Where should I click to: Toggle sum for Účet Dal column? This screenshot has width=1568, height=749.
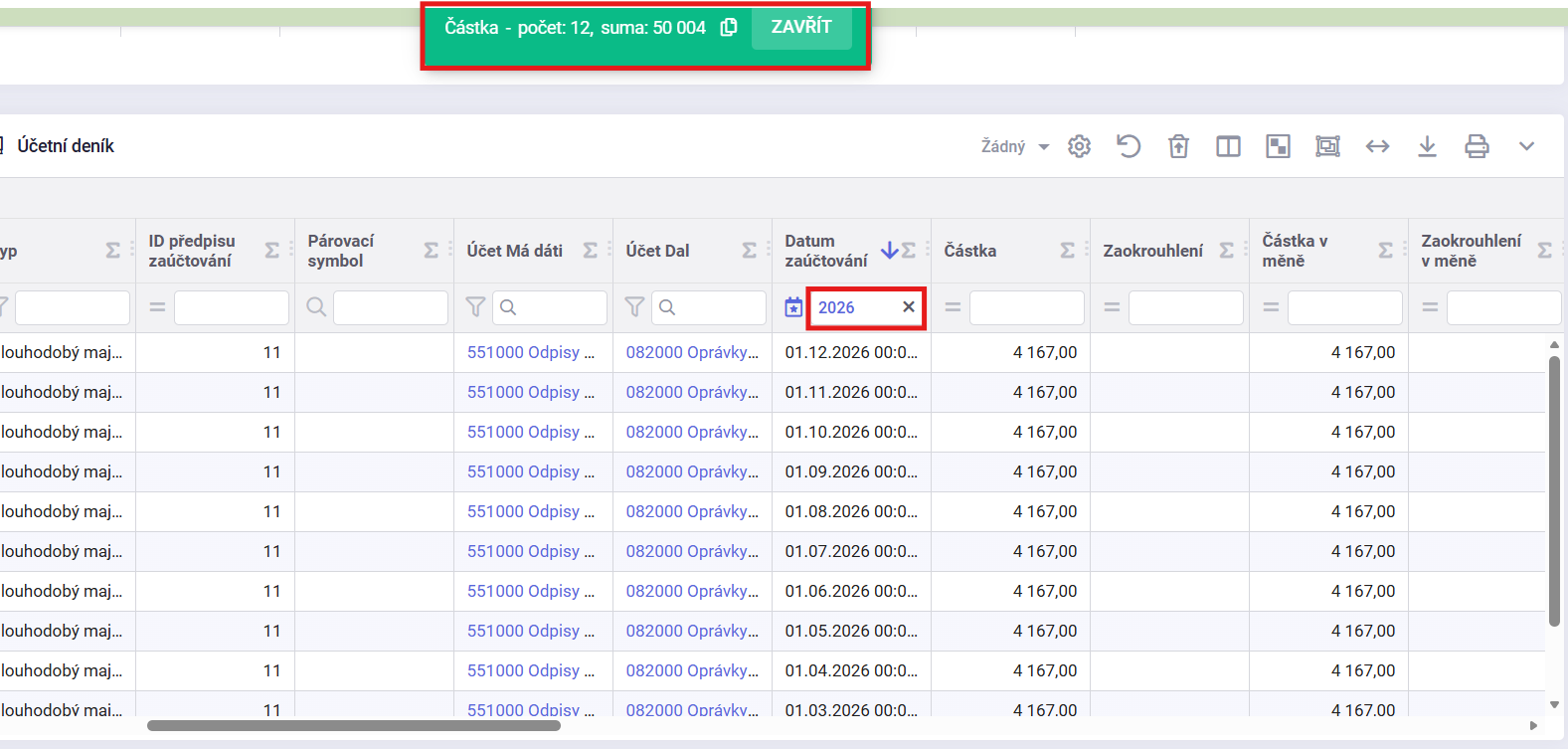point(749,251)
